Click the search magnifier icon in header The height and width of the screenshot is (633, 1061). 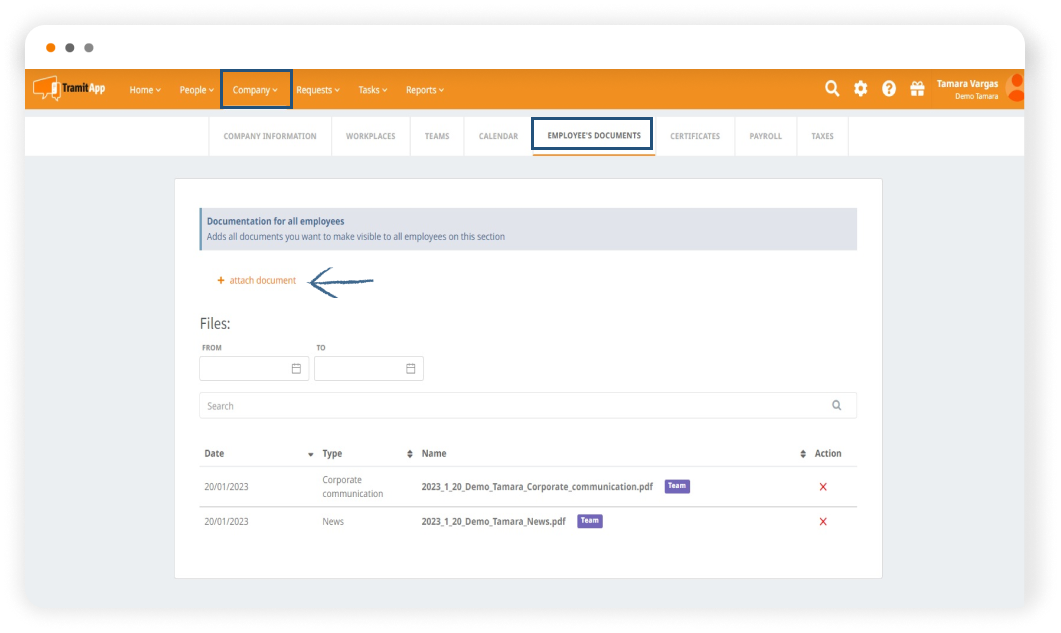click(831, 89)
